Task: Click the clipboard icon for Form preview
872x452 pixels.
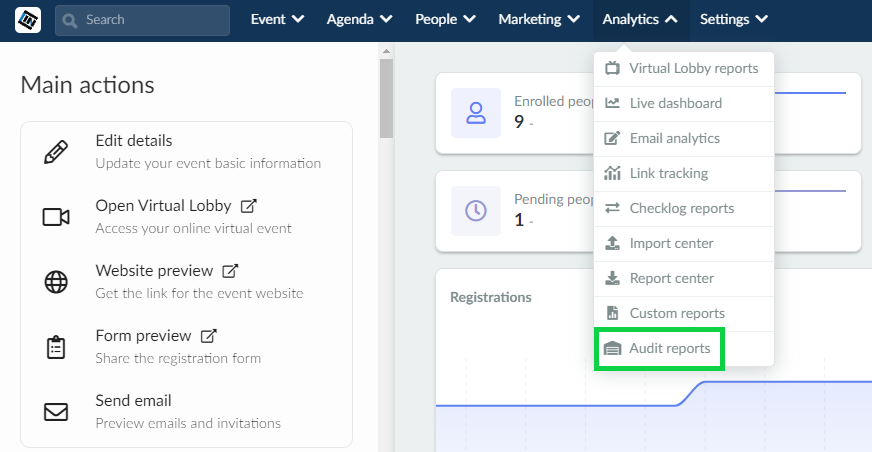Action: (56, 347)
